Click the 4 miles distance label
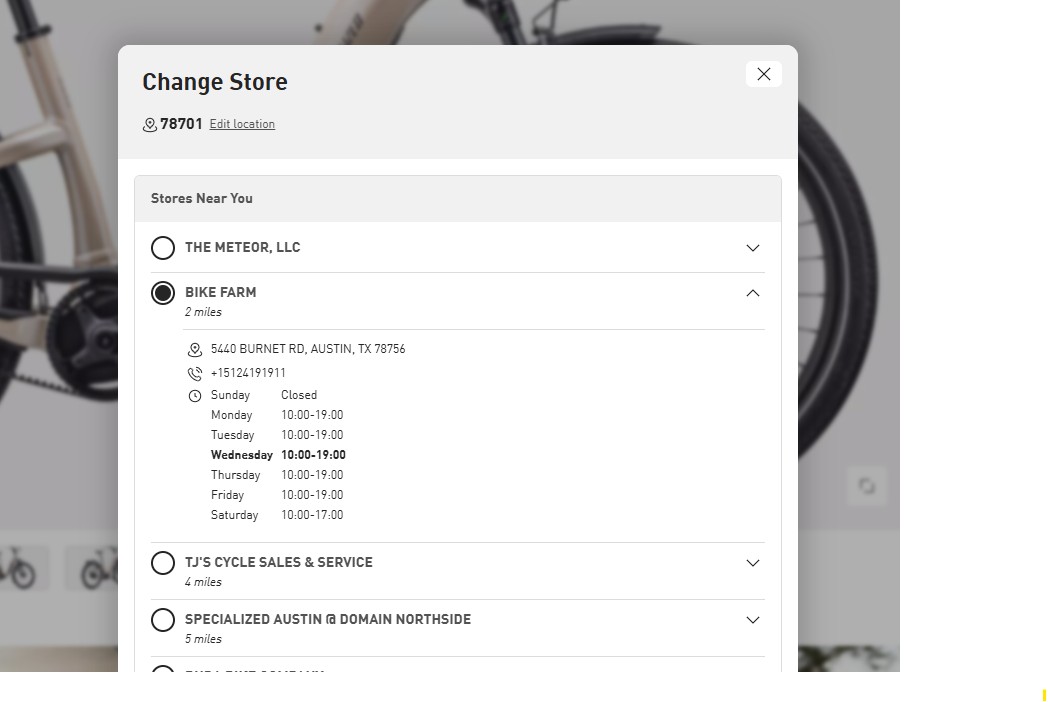The image size is (1048, 702). 203,582
